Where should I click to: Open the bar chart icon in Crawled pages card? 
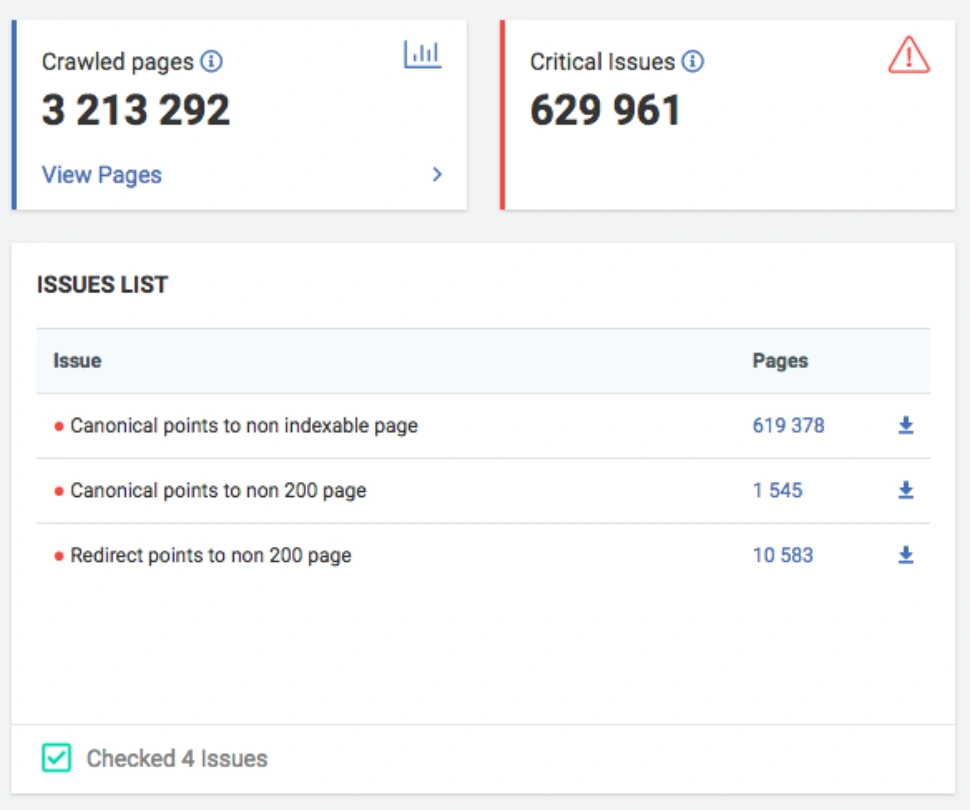422,55
